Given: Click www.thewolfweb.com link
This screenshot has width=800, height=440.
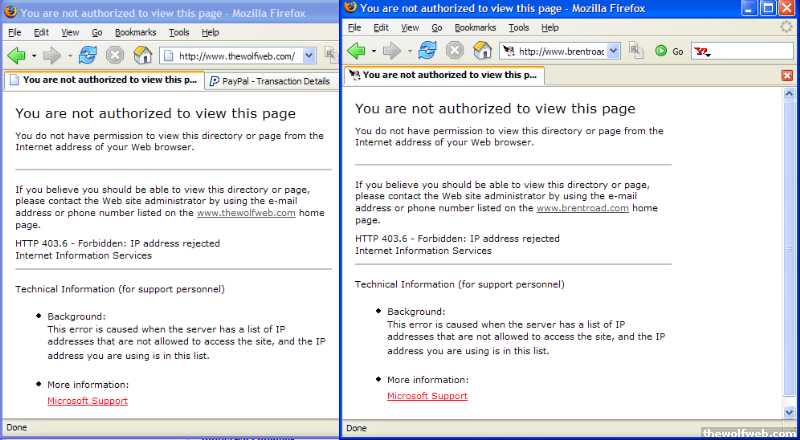Looking at the screenshot, I should click(x=246, y=213).
